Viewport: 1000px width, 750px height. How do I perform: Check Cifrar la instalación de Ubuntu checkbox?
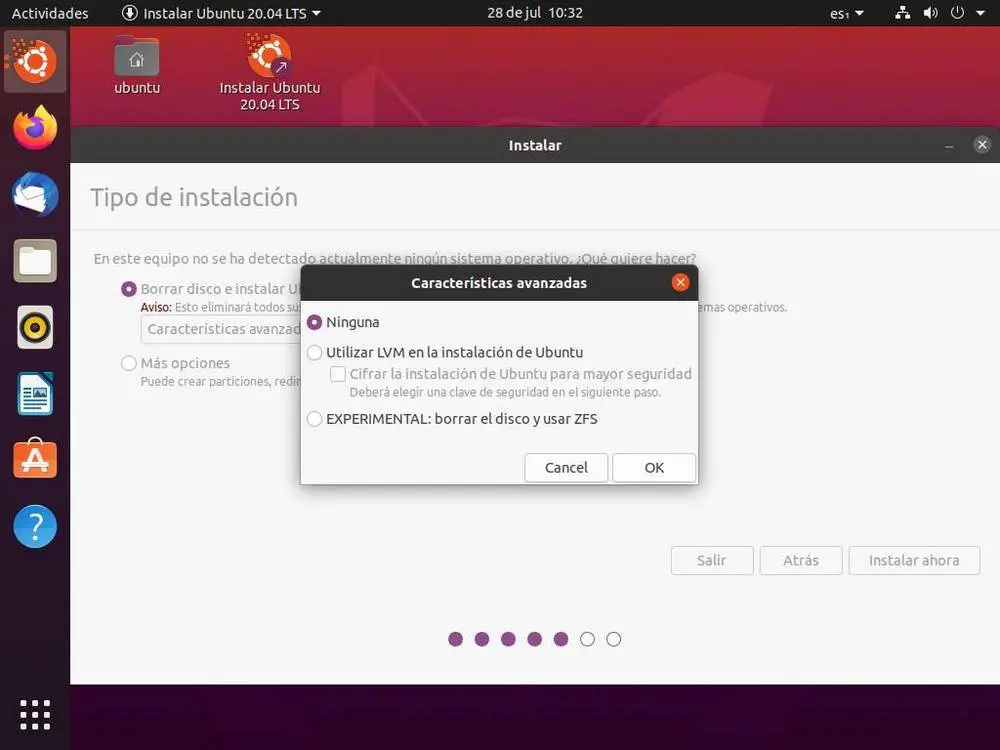click(338, 374)
